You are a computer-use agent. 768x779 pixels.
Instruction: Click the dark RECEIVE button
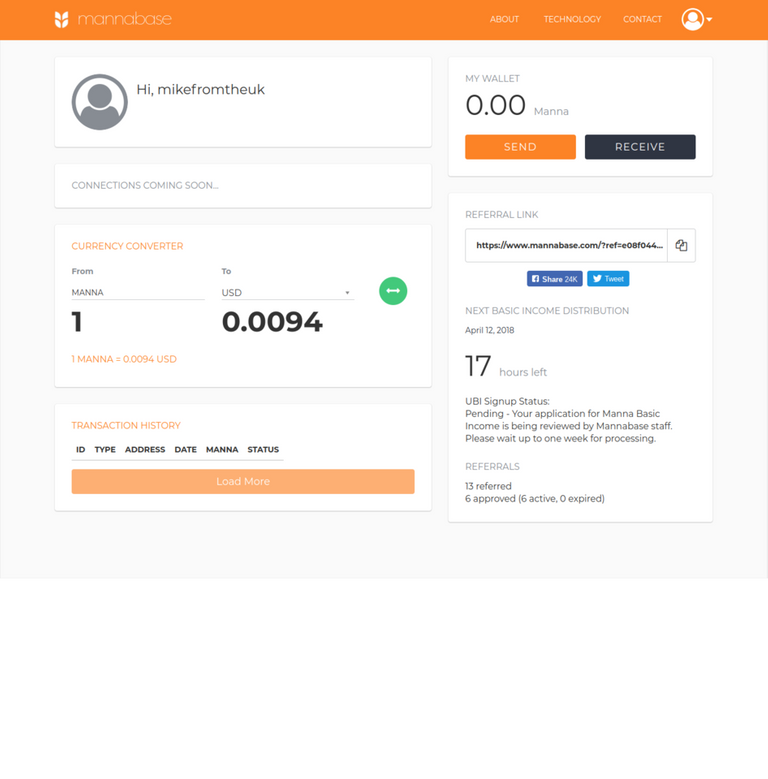coord(640,147)
